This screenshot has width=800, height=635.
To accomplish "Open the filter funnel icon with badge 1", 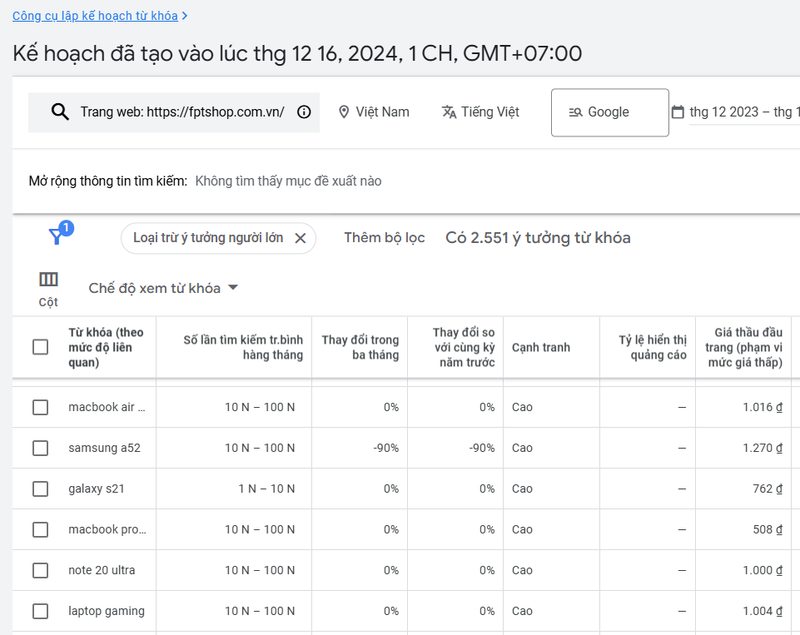I will tap(57, 236).
